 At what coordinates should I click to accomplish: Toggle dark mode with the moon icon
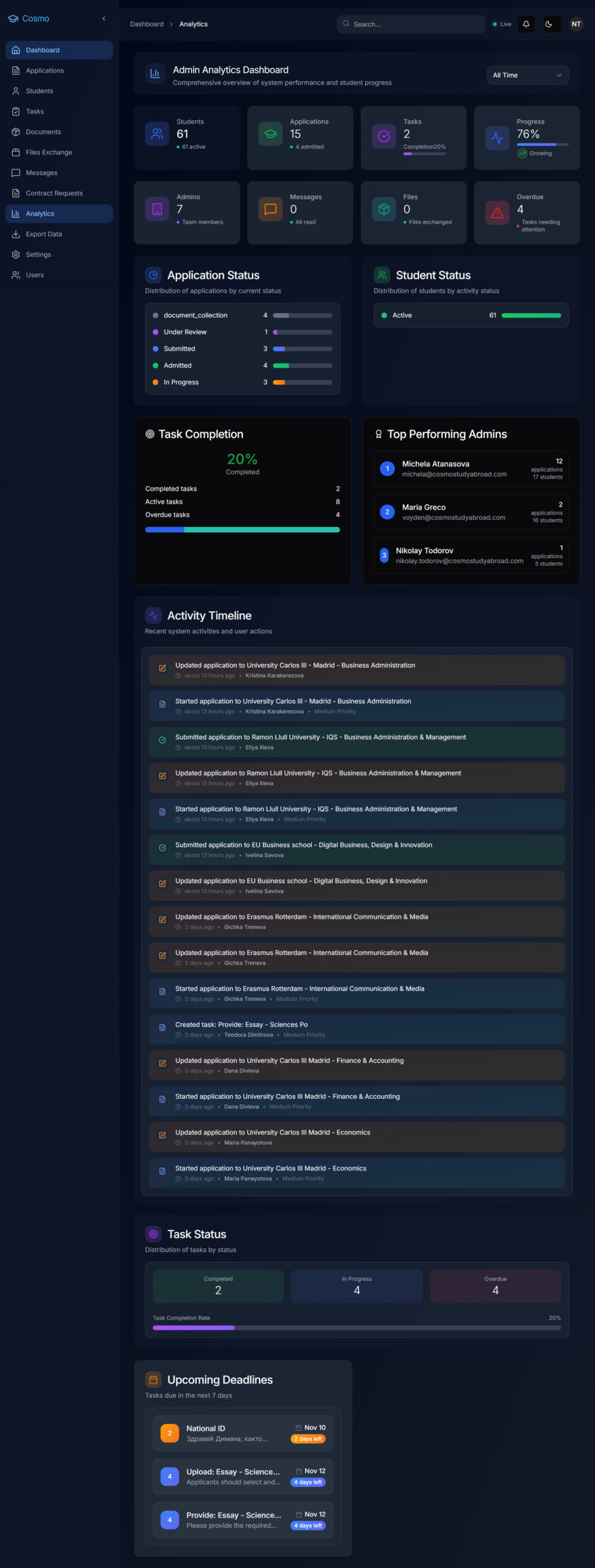click(x=548, y=24)
